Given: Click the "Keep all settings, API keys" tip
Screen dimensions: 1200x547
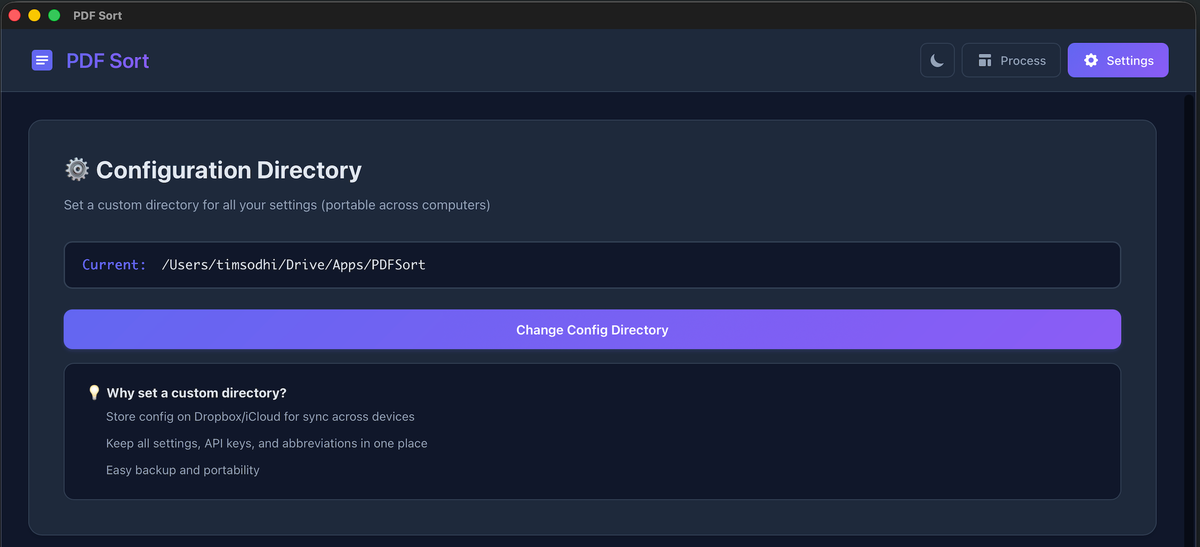Looking at the screenshot, I should [x=266, y=443].
